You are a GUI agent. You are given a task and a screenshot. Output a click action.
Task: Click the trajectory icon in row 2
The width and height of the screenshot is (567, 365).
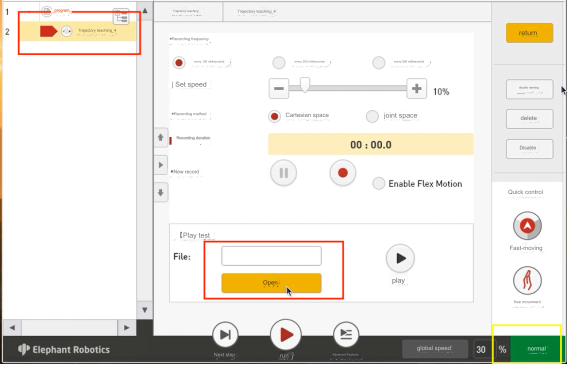pyautogui.click(x=67, y=31)
